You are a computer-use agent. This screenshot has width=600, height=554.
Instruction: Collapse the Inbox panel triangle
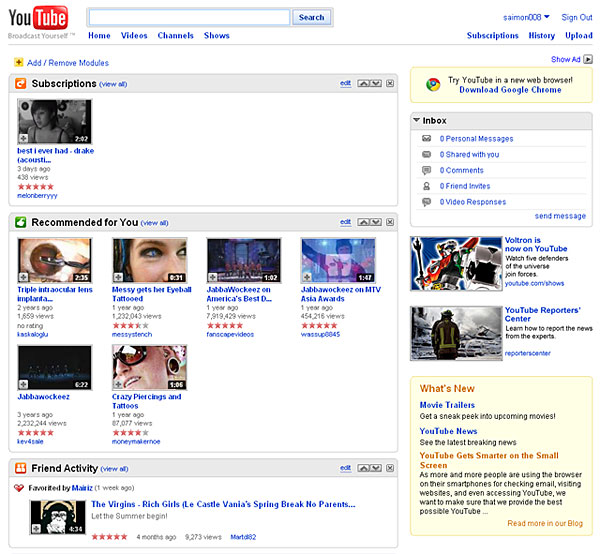click(417, 120)
